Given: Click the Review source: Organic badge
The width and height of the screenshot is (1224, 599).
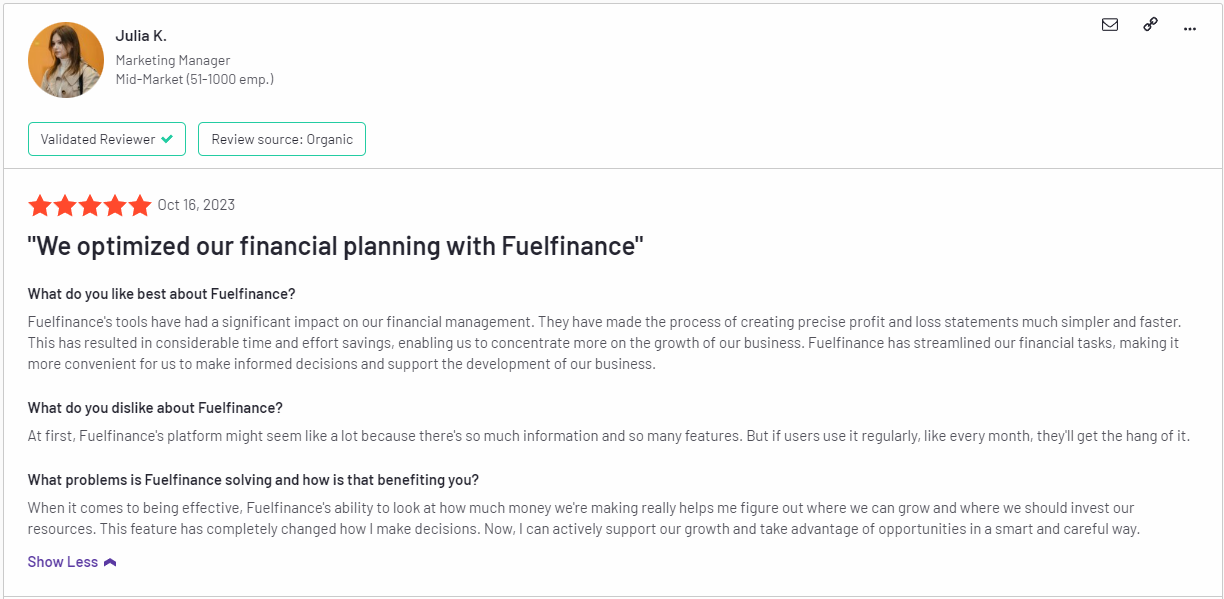Looking at the screenshot, I should 282,139.
